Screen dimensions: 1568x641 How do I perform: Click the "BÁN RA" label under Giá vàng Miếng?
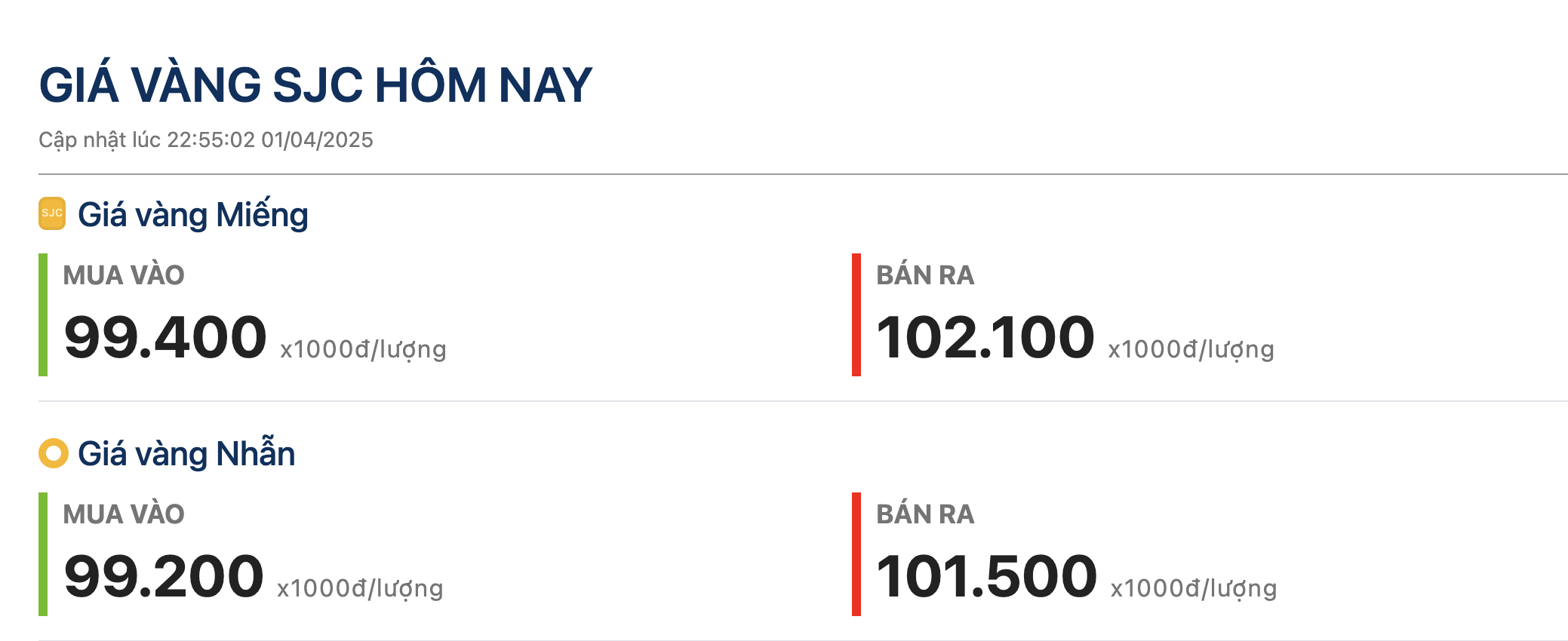pyautogui.click(x=925, y=275)
